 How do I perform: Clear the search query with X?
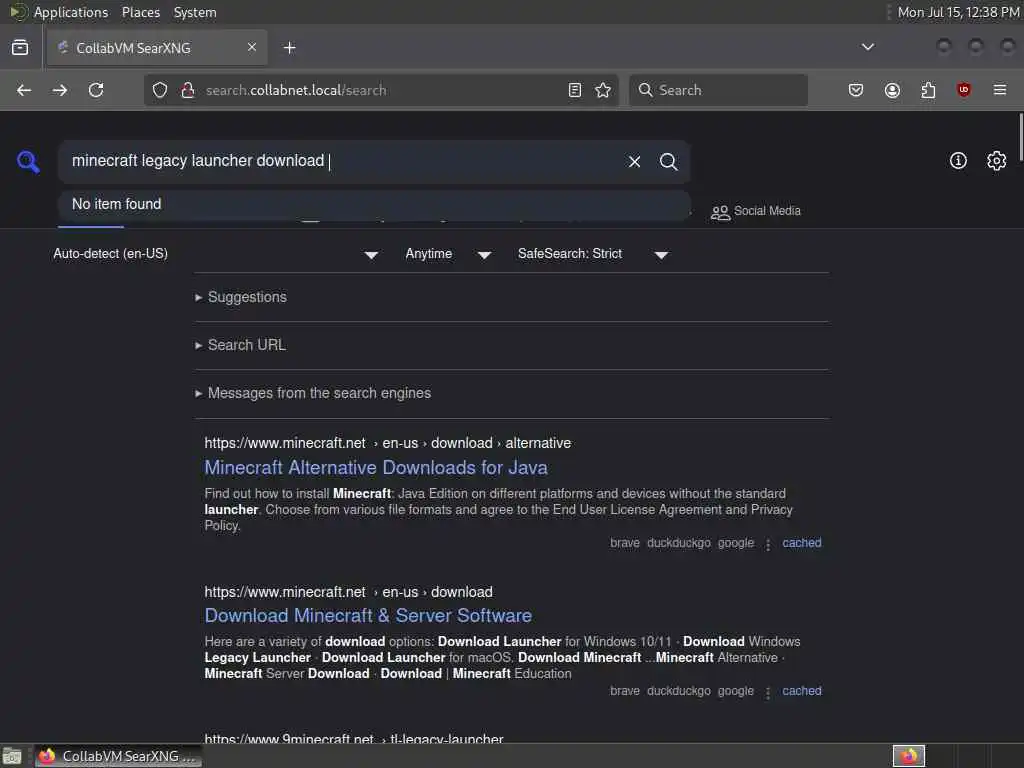tap(634, 161)
